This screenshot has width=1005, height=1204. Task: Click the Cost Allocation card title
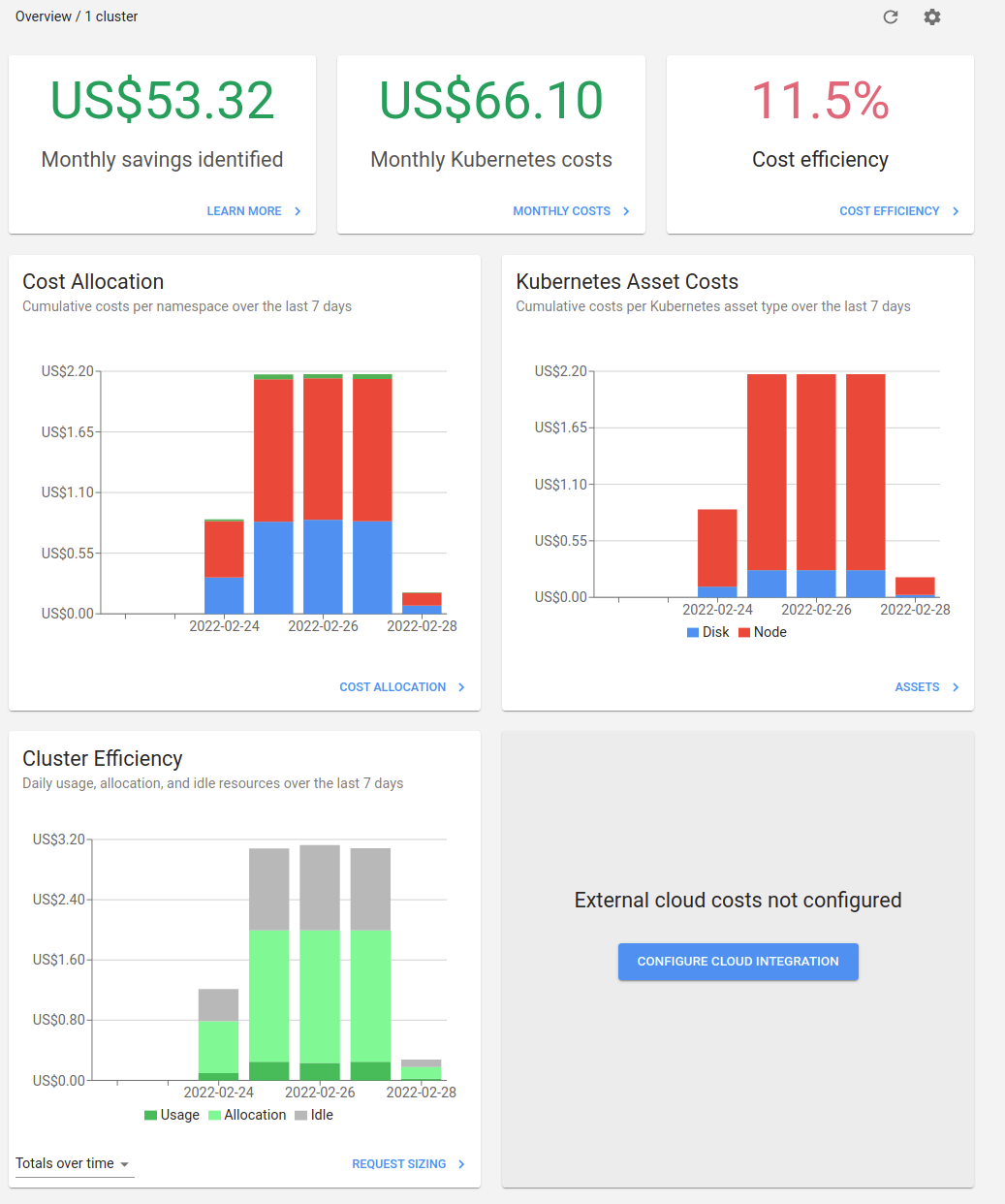click(93, 282)
